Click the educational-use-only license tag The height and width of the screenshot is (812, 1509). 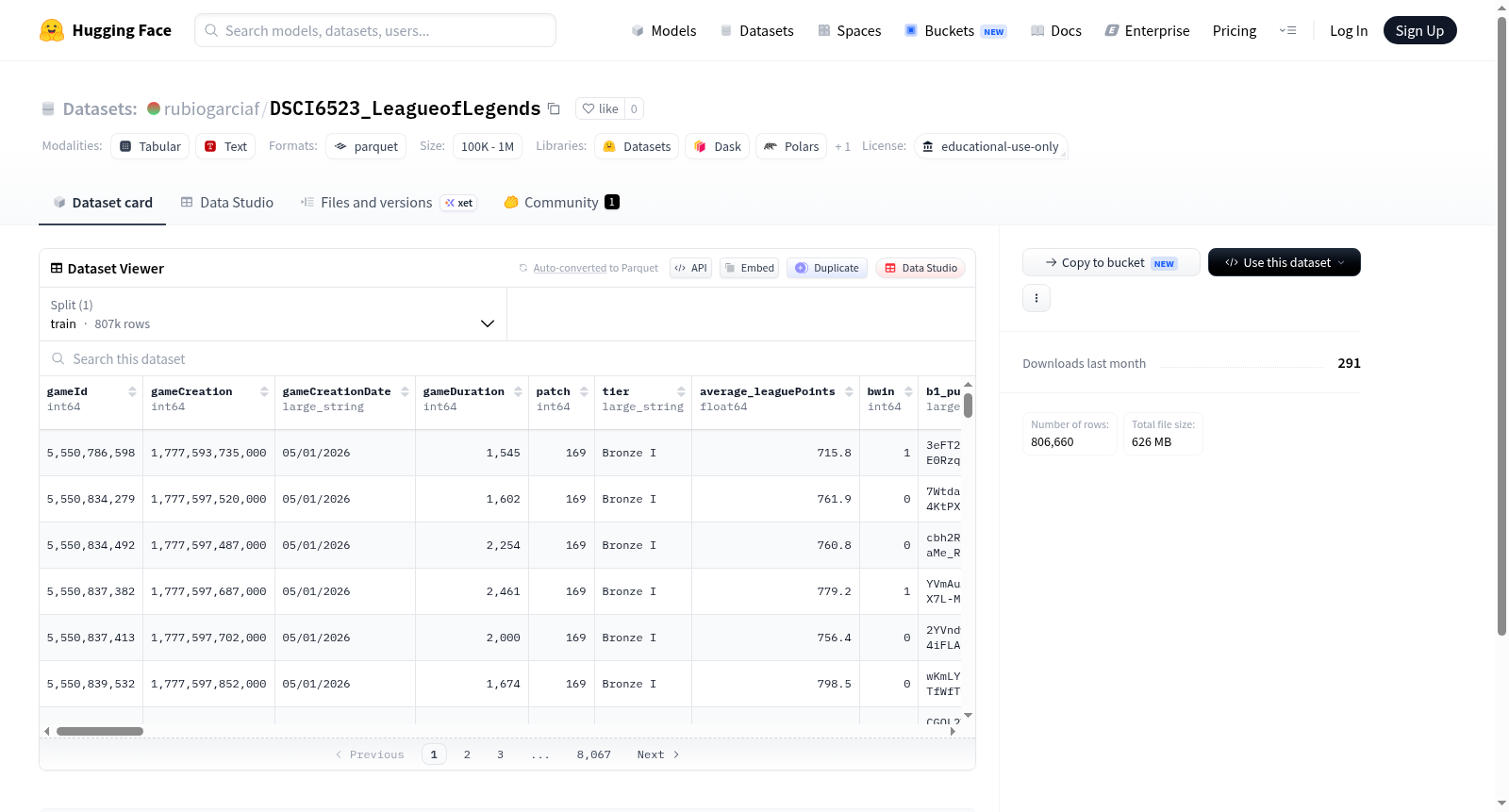[x=990, y=146]
